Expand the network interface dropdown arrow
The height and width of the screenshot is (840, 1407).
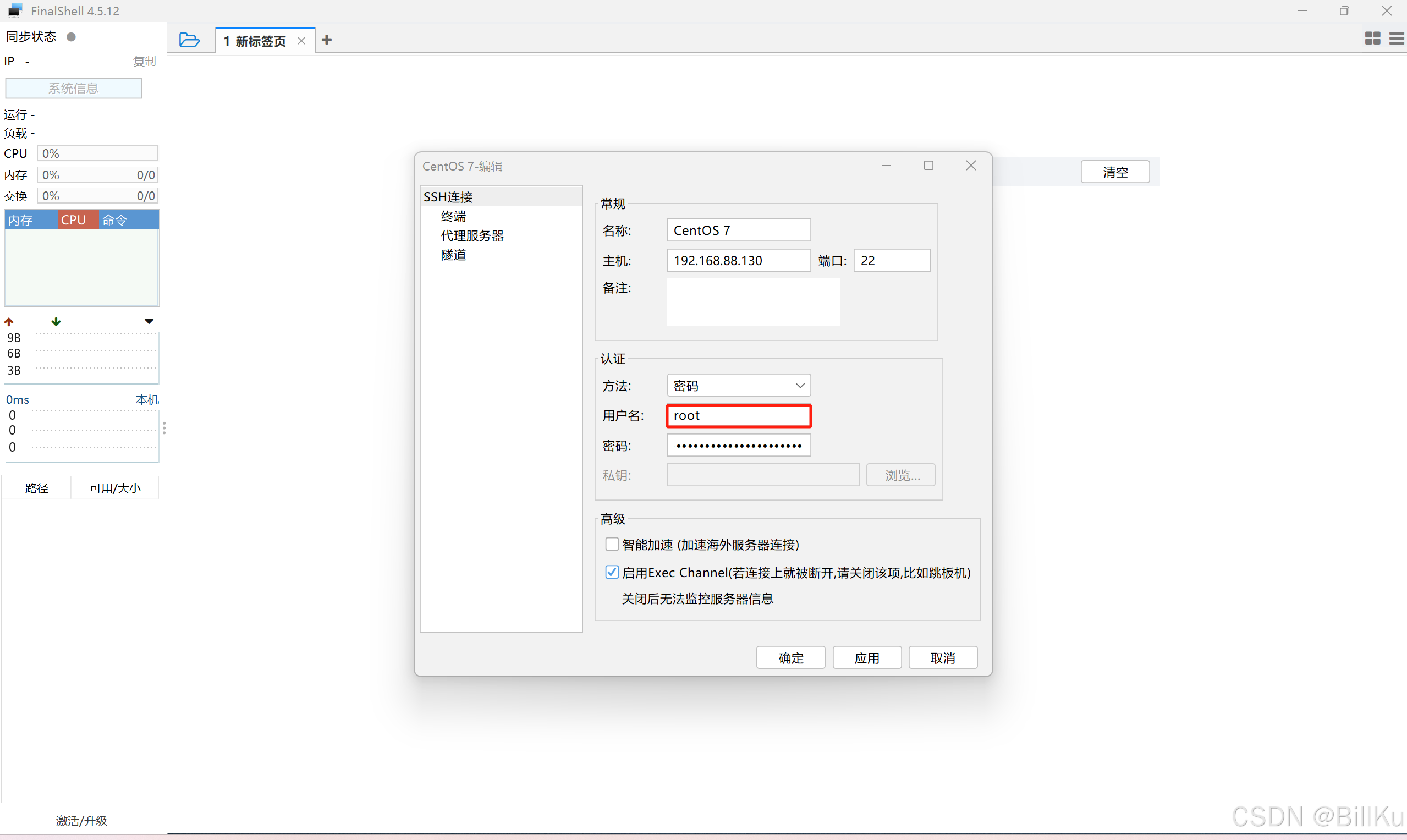tap(149, 321)
